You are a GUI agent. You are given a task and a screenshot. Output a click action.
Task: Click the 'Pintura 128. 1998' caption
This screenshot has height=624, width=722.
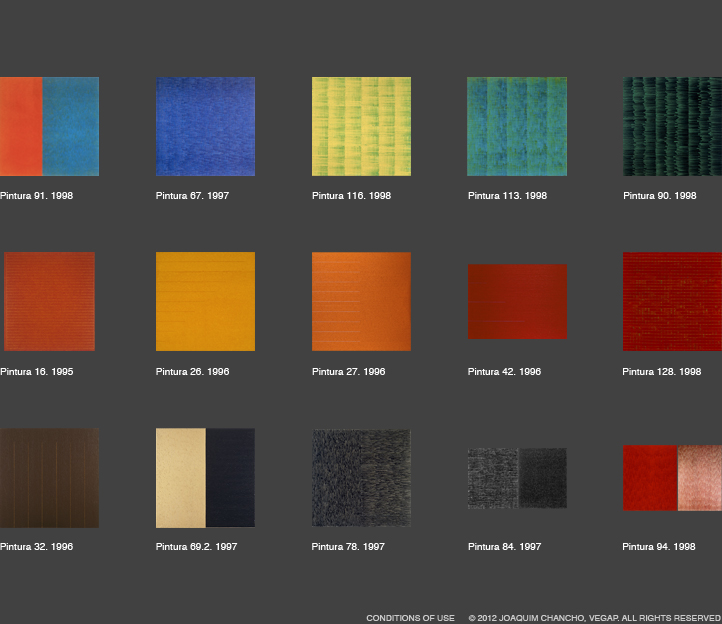pos(662,372)
